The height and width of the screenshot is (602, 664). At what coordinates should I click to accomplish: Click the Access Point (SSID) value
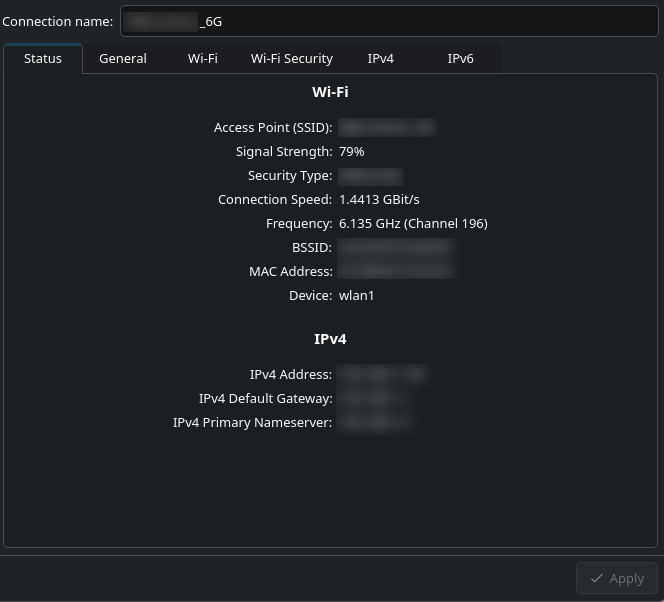387,128
